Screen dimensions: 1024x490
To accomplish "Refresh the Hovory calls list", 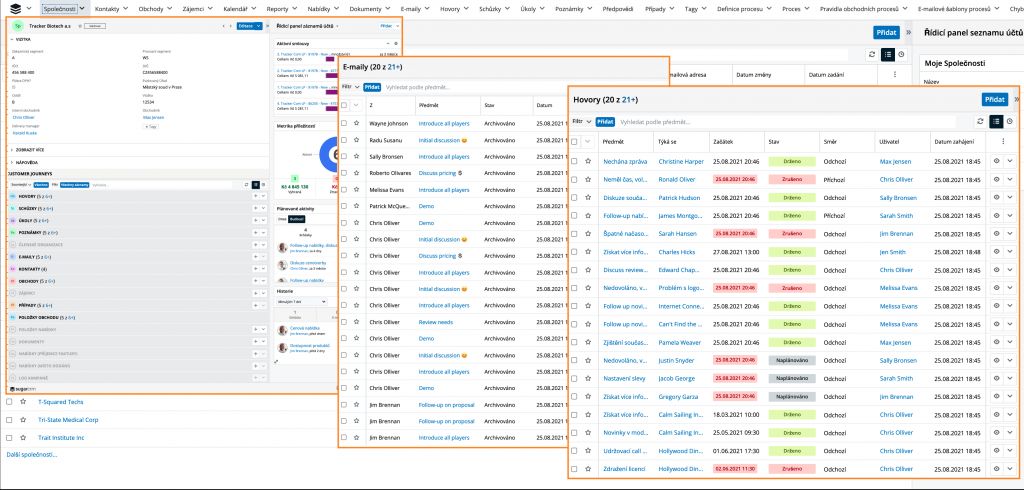I will pyautogui.click(x=980, y=121).
